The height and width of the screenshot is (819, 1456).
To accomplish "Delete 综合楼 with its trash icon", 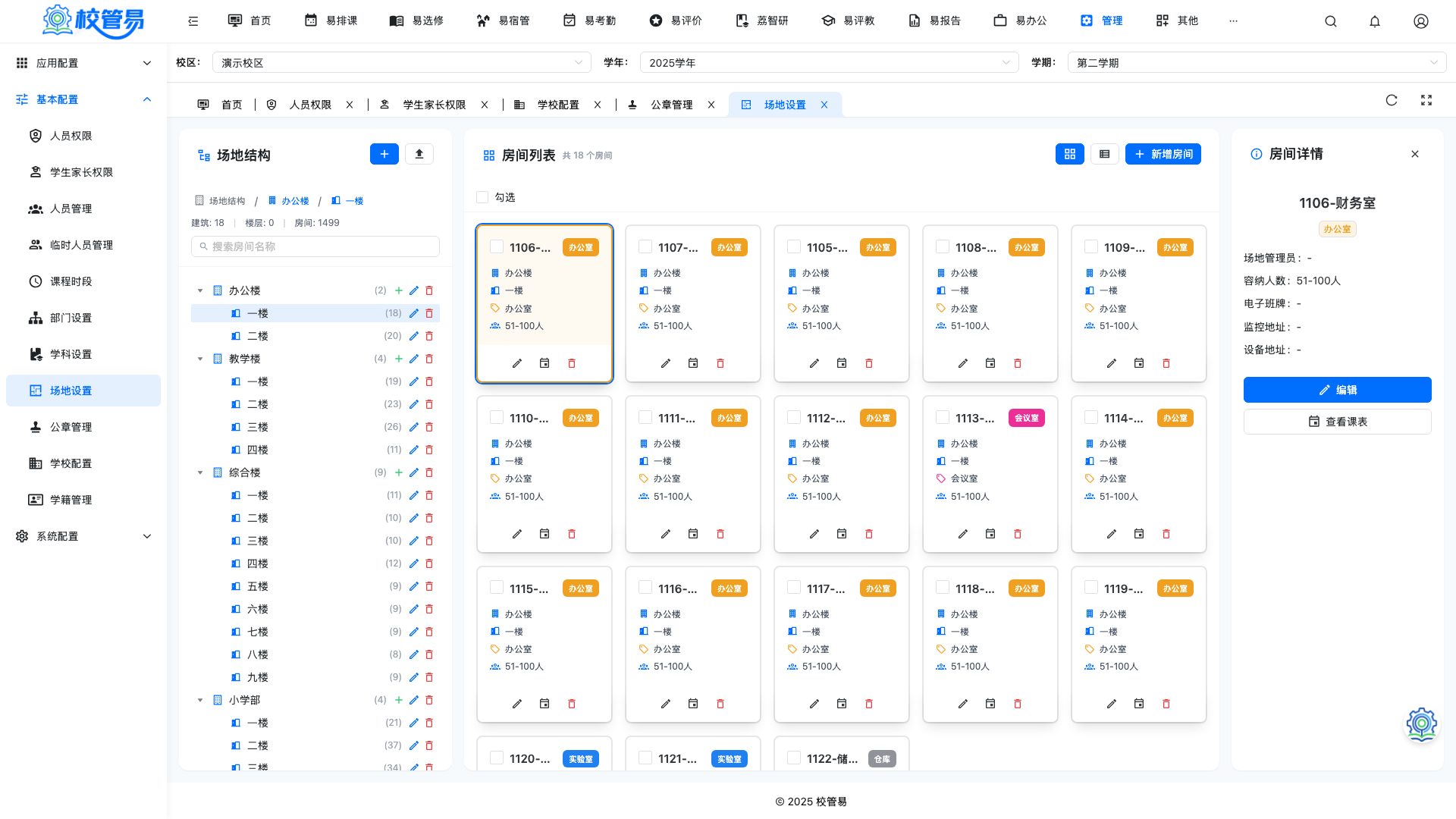I will [429, 472].
